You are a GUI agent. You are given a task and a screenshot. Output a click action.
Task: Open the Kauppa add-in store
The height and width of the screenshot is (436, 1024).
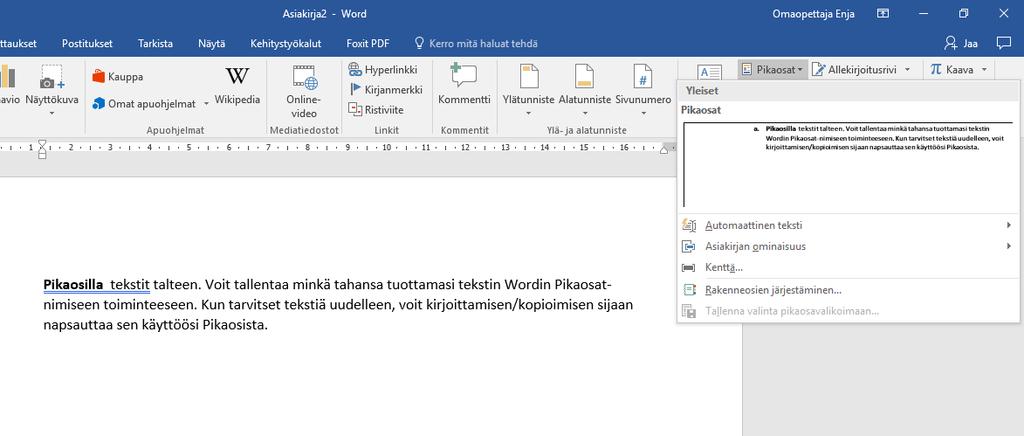118,76
